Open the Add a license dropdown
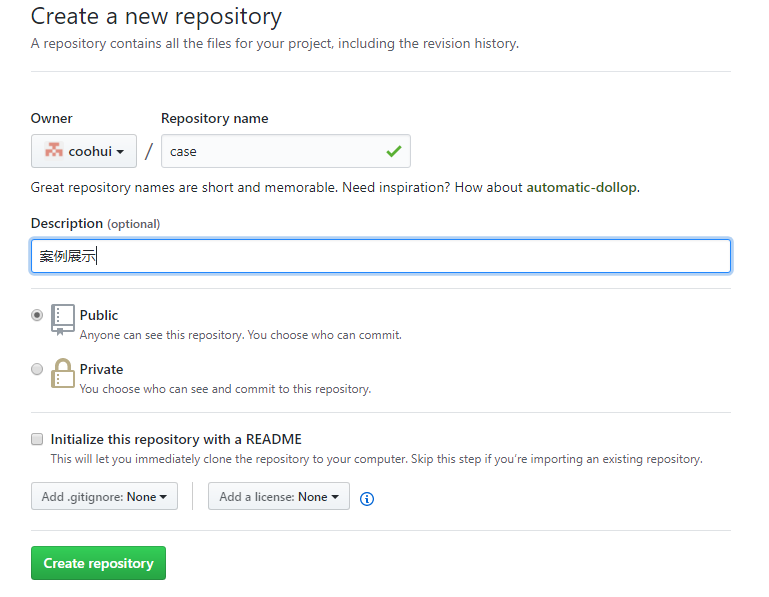This screenshot has width=769, height=597. tap(279, 496)
